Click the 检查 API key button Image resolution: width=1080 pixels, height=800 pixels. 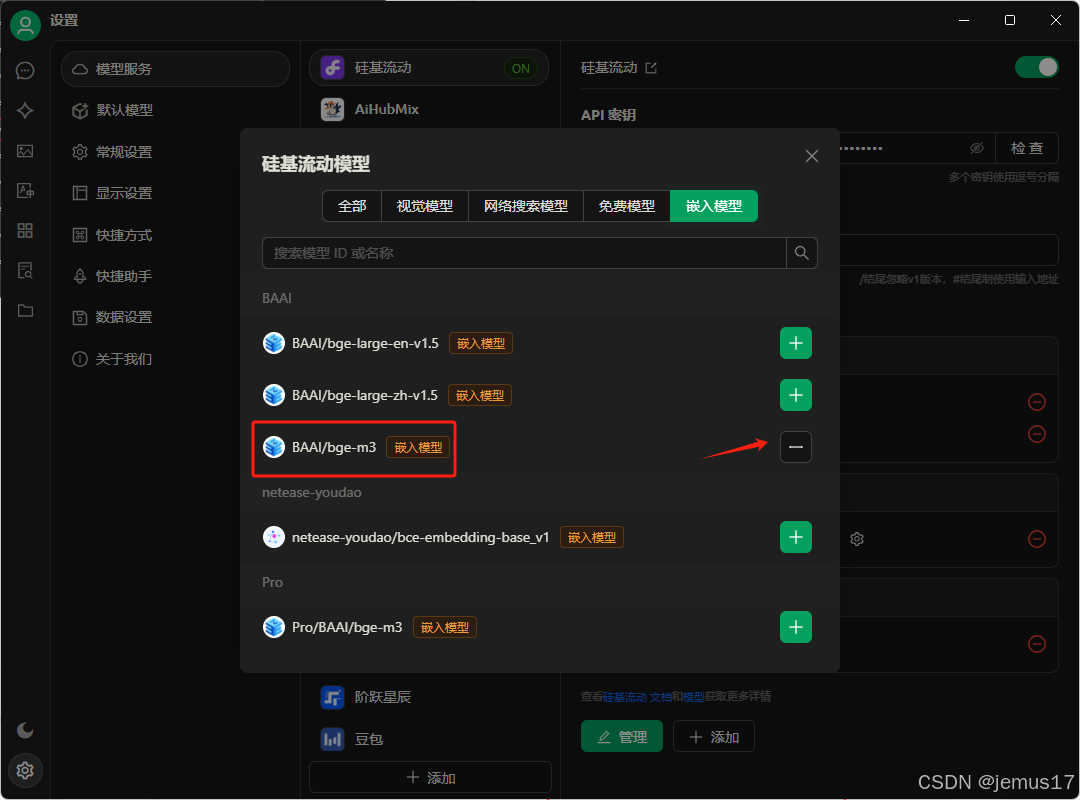(x=1027, y=148)
